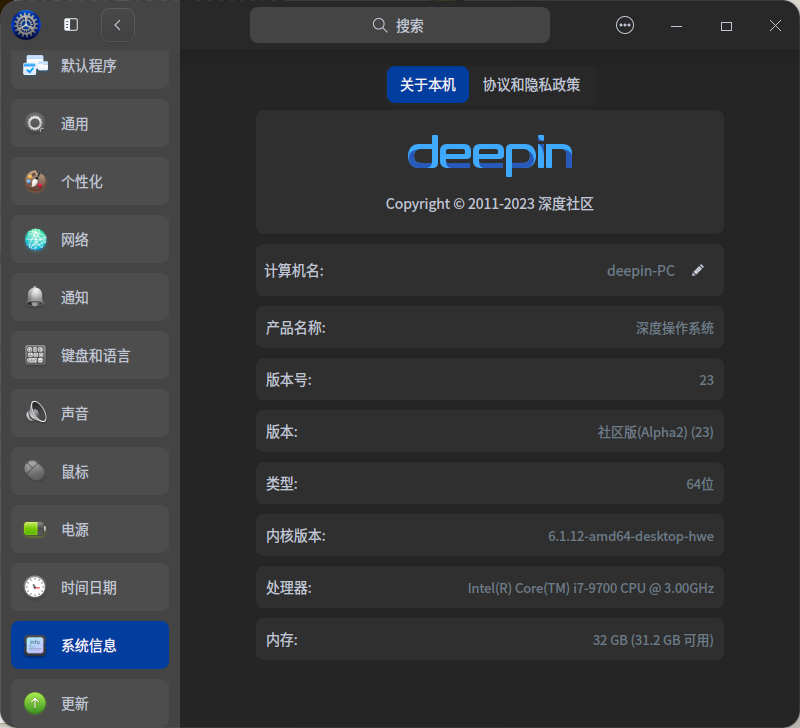The height and width of the screenshot is (728, 800).
Task: Open 键盘和语言 keyboard and language settings
Action: tap(90, 356)
